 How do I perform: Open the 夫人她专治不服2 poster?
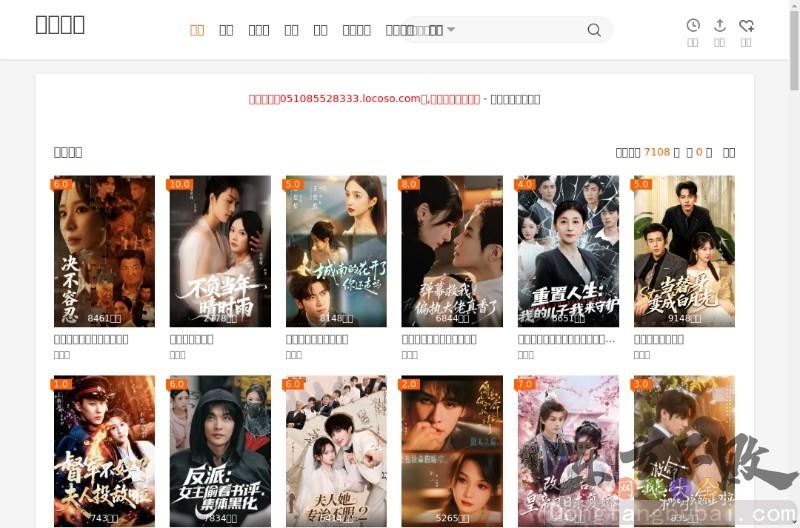(x=336, y=450)
